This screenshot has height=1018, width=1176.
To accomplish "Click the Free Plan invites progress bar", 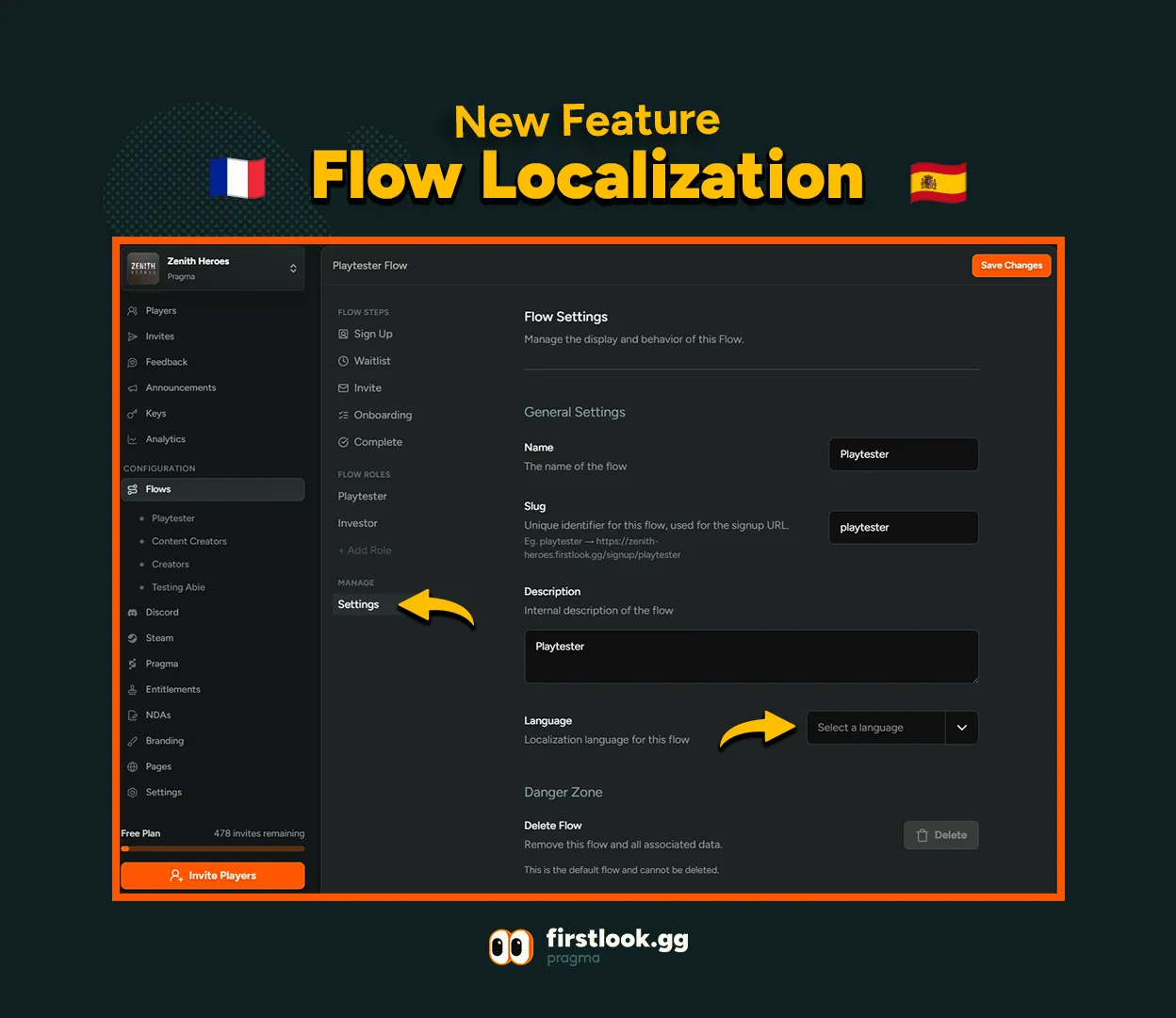I will (x=212, y=848).
